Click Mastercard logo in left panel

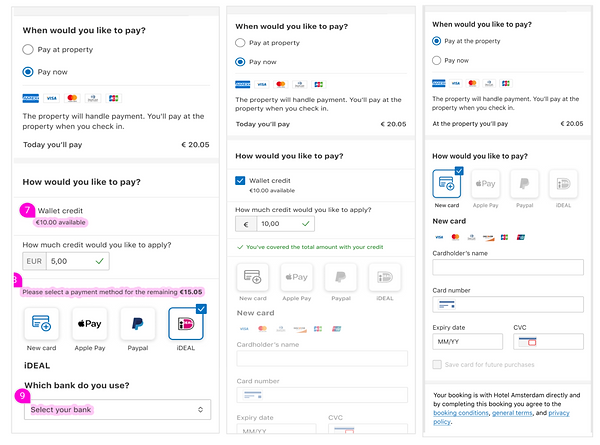[x=72, y=98]
